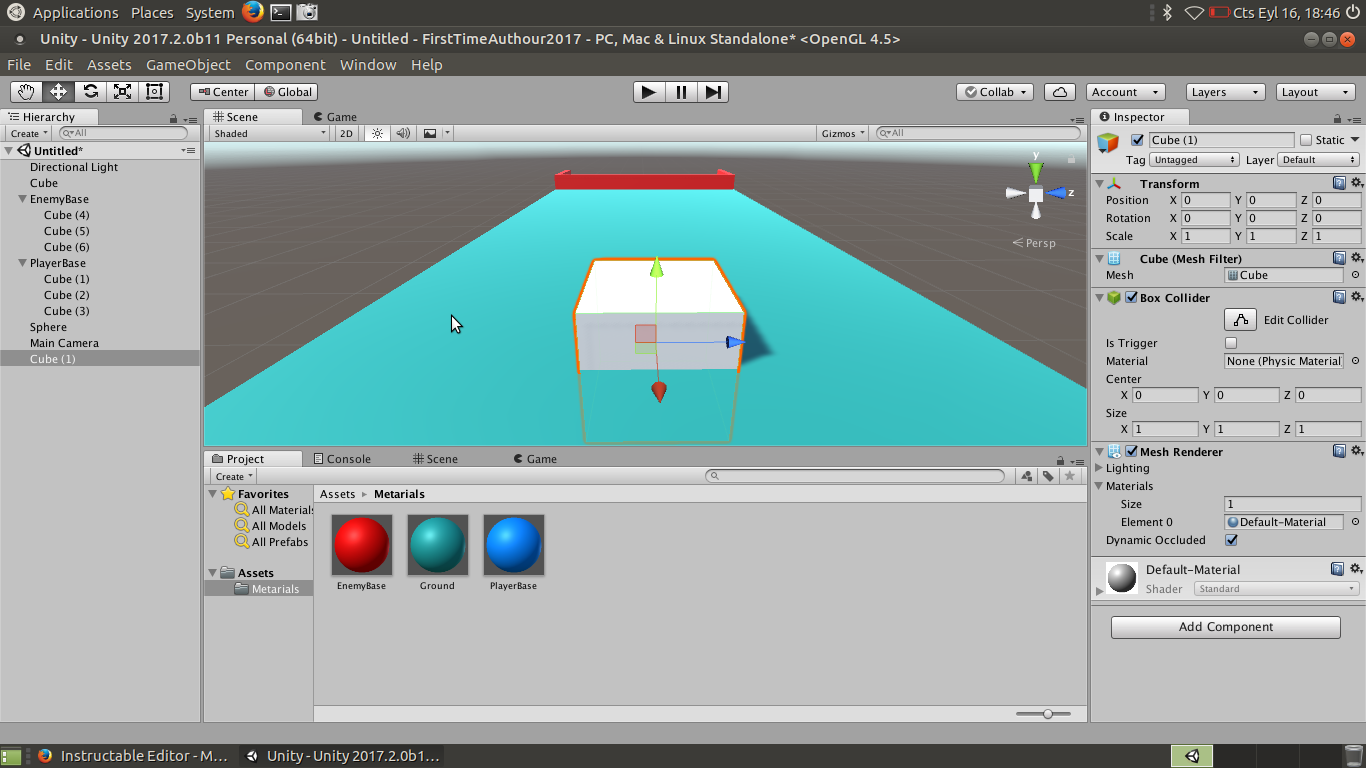Open the object picker for Element 0

[x=1355, y=522]
